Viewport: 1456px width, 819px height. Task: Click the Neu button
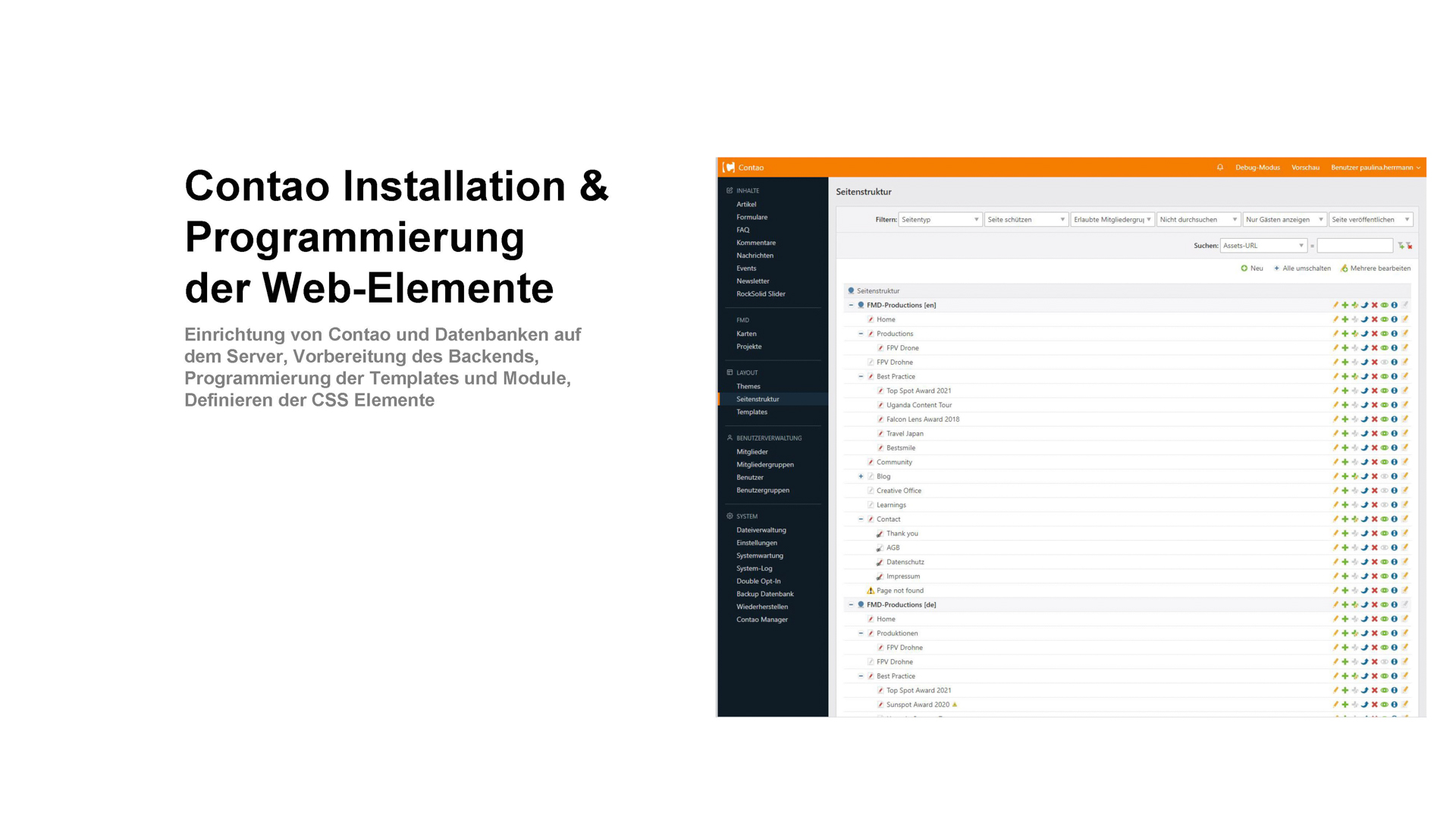tap(1252, 268)
